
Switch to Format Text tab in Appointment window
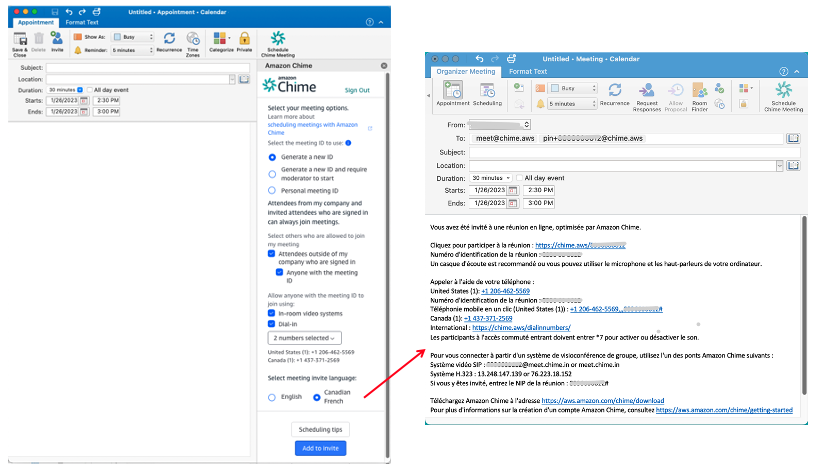82,22
